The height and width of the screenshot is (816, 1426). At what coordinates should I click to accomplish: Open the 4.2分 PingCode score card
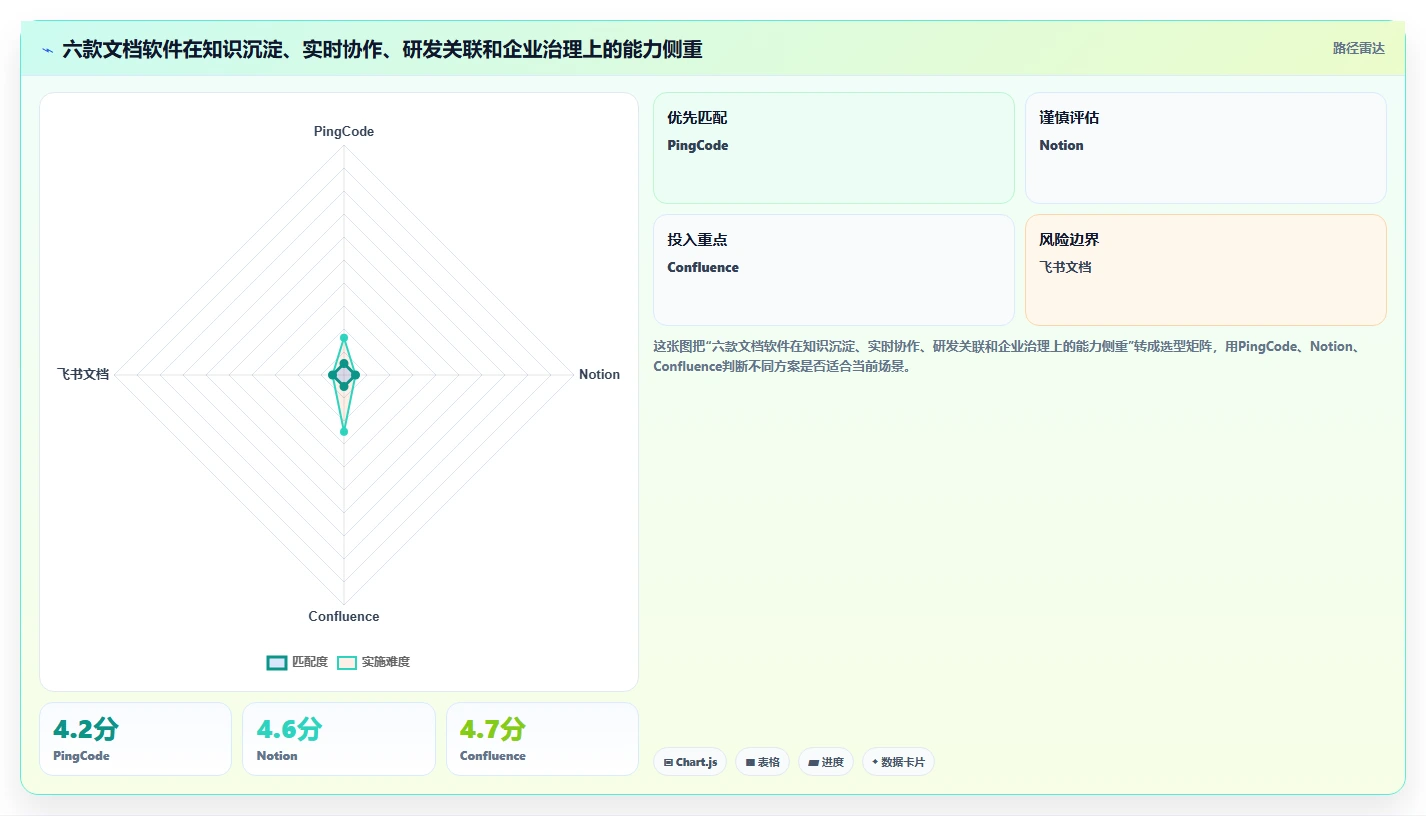pyautogui.click(x=135, y=739)
